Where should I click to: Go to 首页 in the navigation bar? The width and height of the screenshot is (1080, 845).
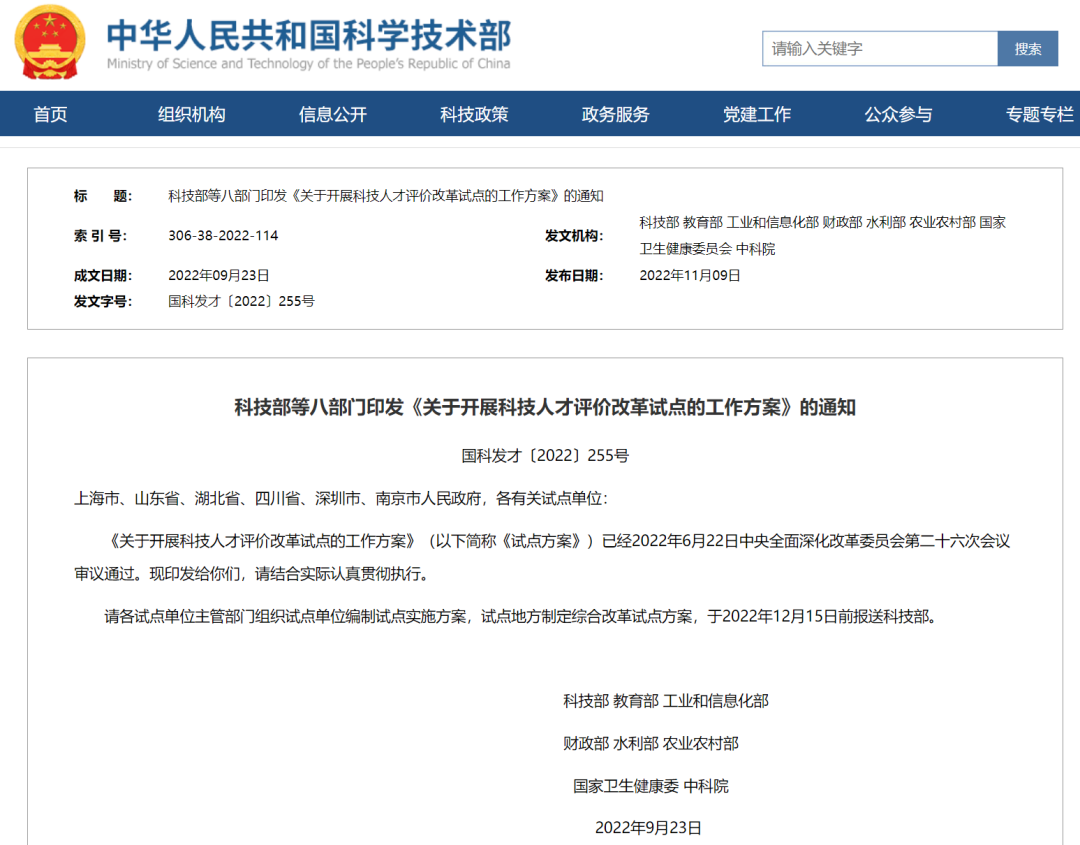pyautogui.click(x=50, y=114)
